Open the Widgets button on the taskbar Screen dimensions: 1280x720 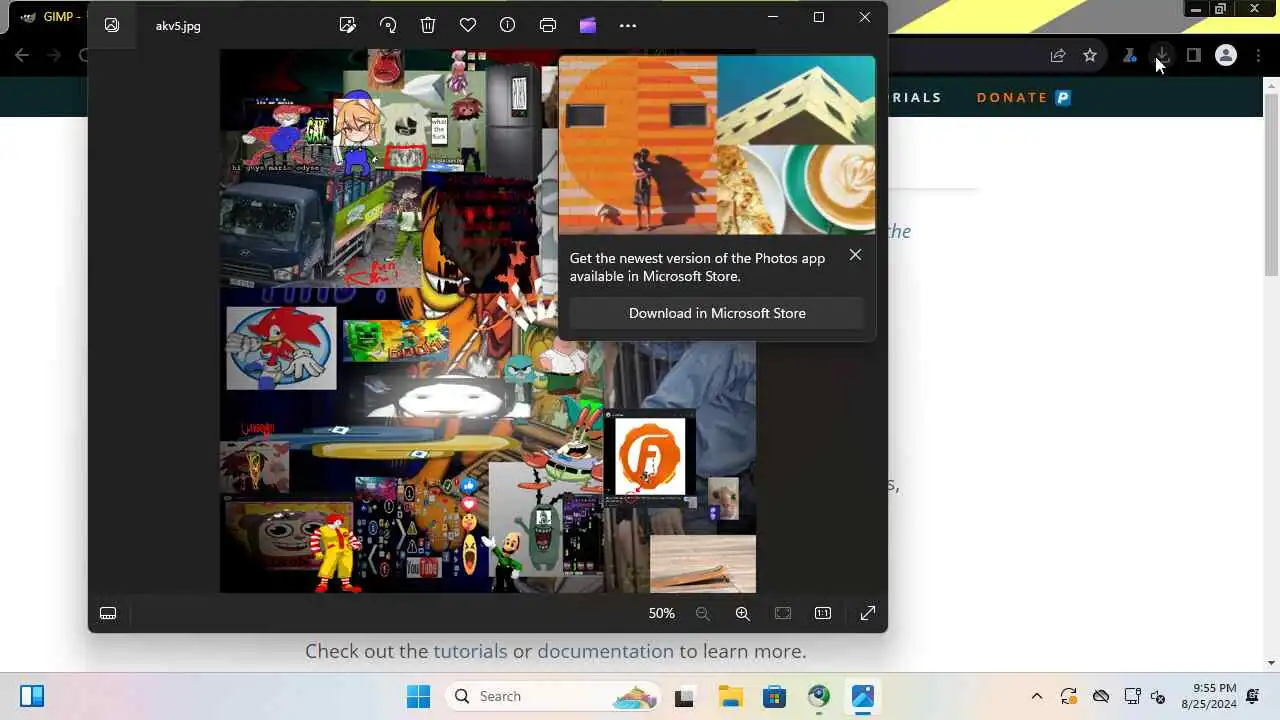32,696
